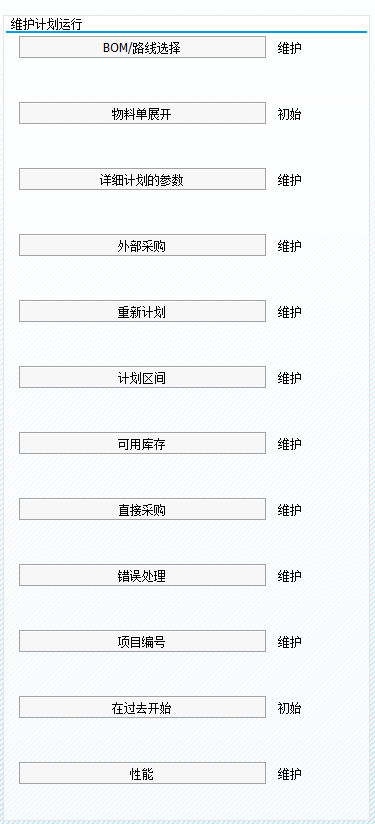This screenshot has width=375, height=824.
Task: Select the 性能 button
Action: pos(142,773)
